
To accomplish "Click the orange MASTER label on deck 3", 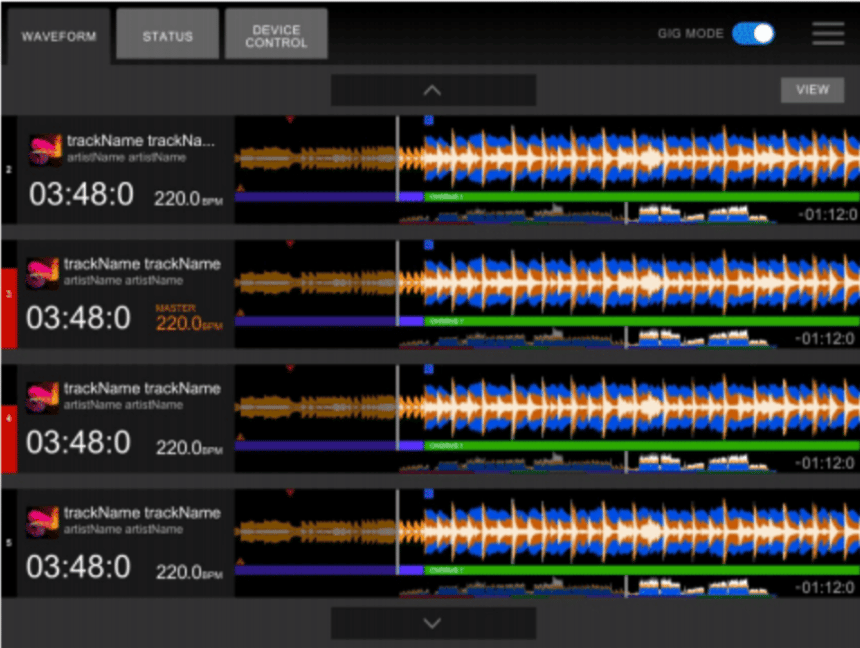I will click(175, 308).
